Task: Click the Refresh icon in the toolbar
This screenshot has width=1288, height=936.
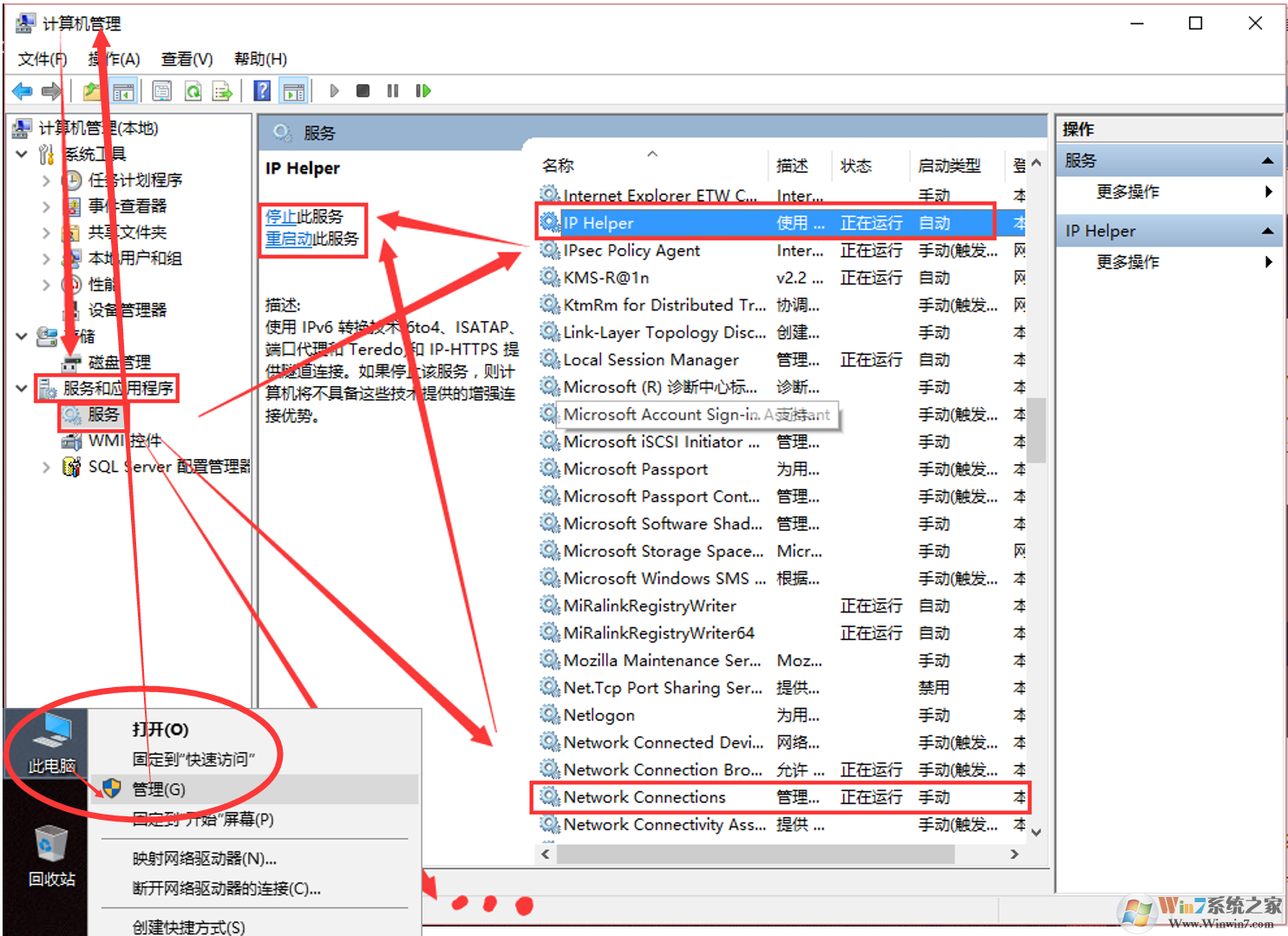Action: pos(193,91)
